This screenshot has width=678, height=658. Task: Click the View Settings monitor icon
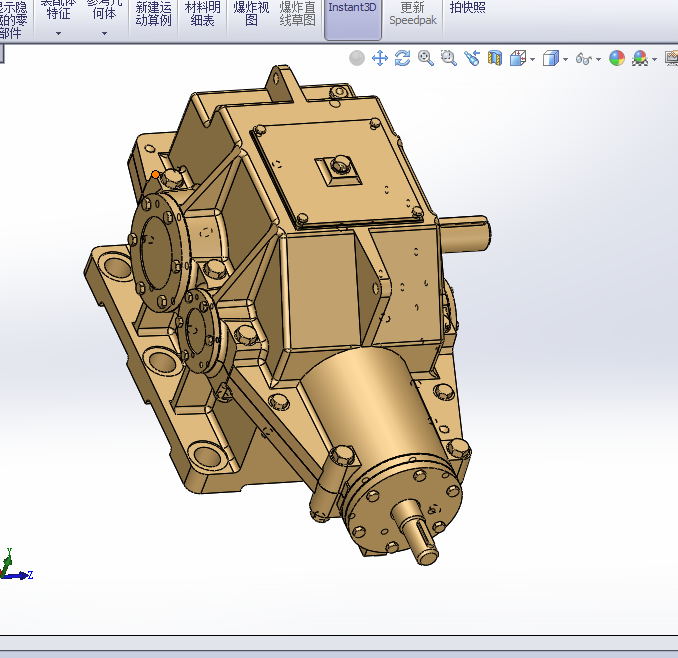[x=672, y=58]
